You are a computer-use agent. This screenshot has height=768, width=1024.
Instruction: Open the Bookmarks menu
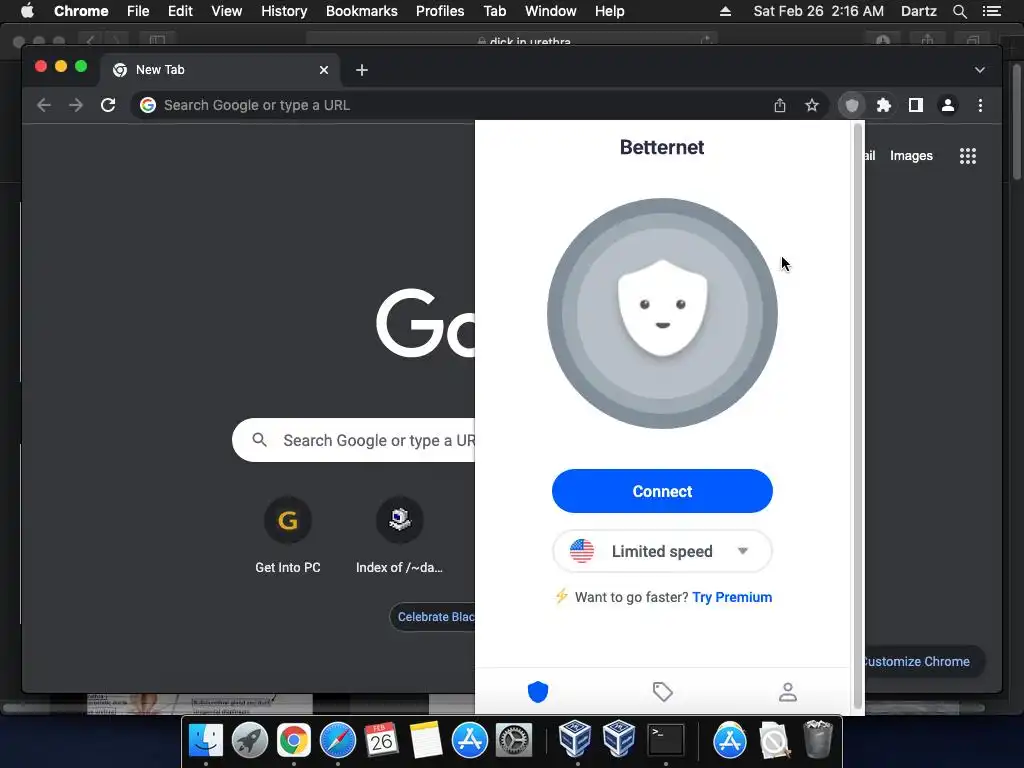[362, 11]
